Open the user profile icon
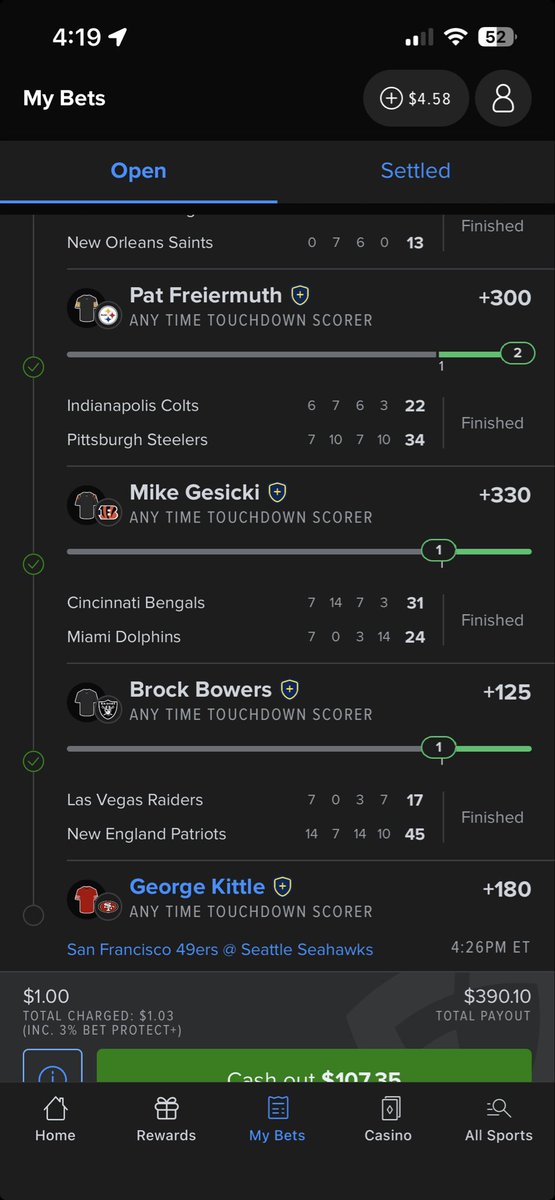 pyautogui.click(x=502, y=98)
